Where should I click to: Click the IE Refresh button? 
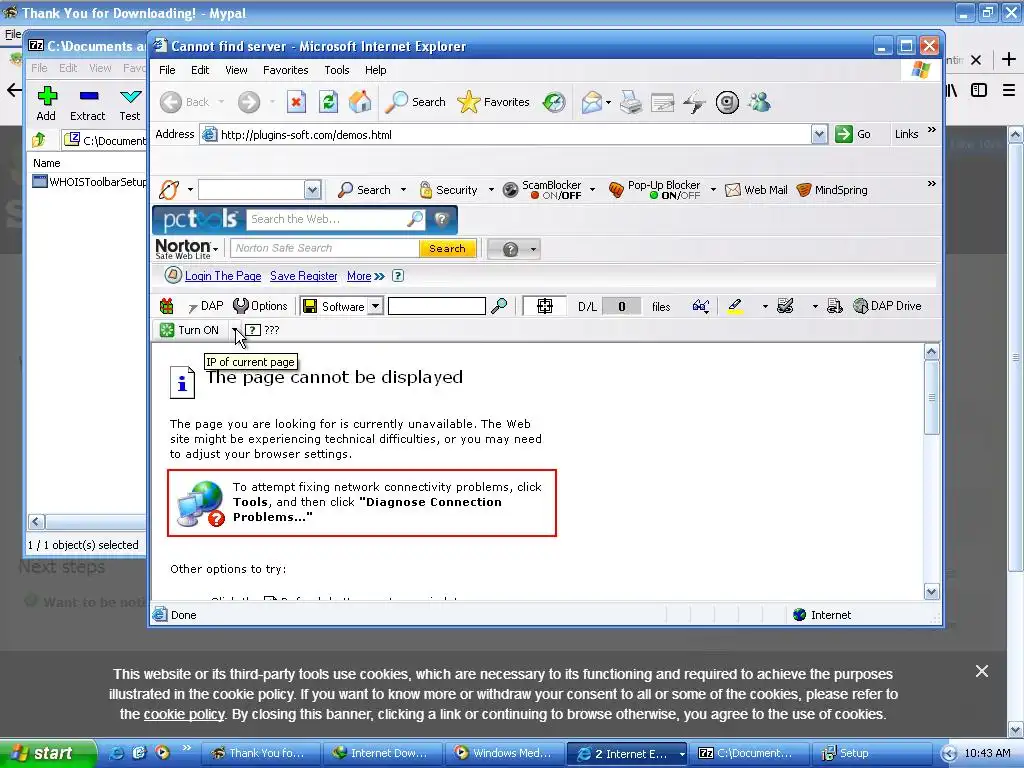[x=328, y=102]
